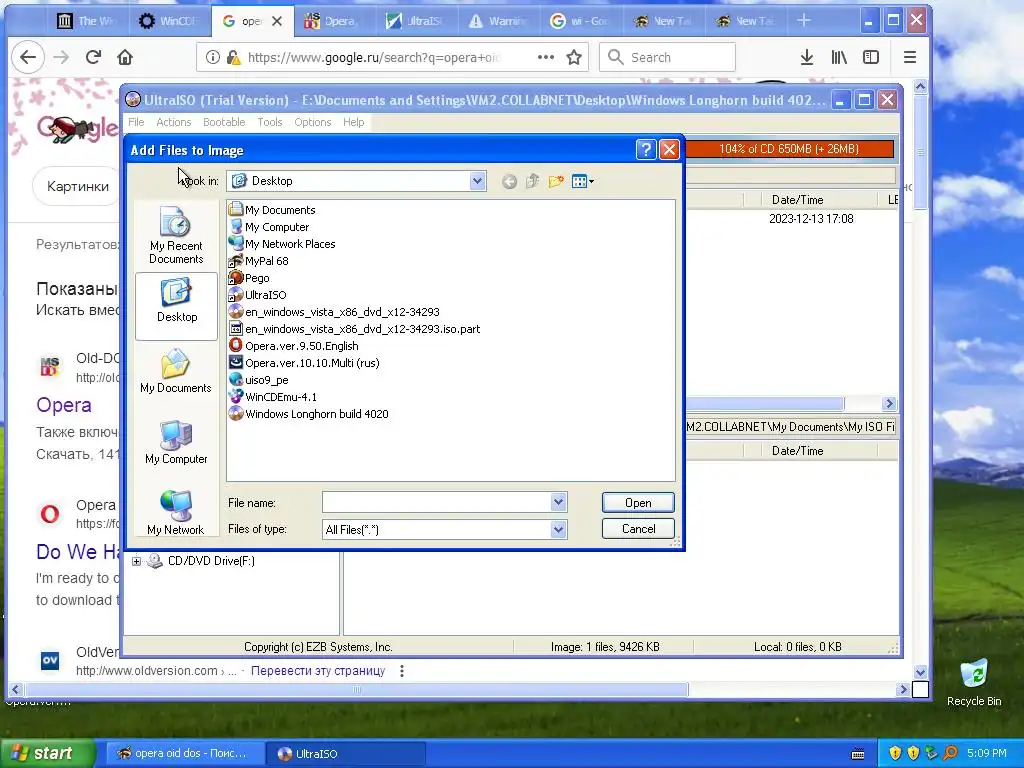Select Opera.ver.9.50.English installer

(293, 346)
